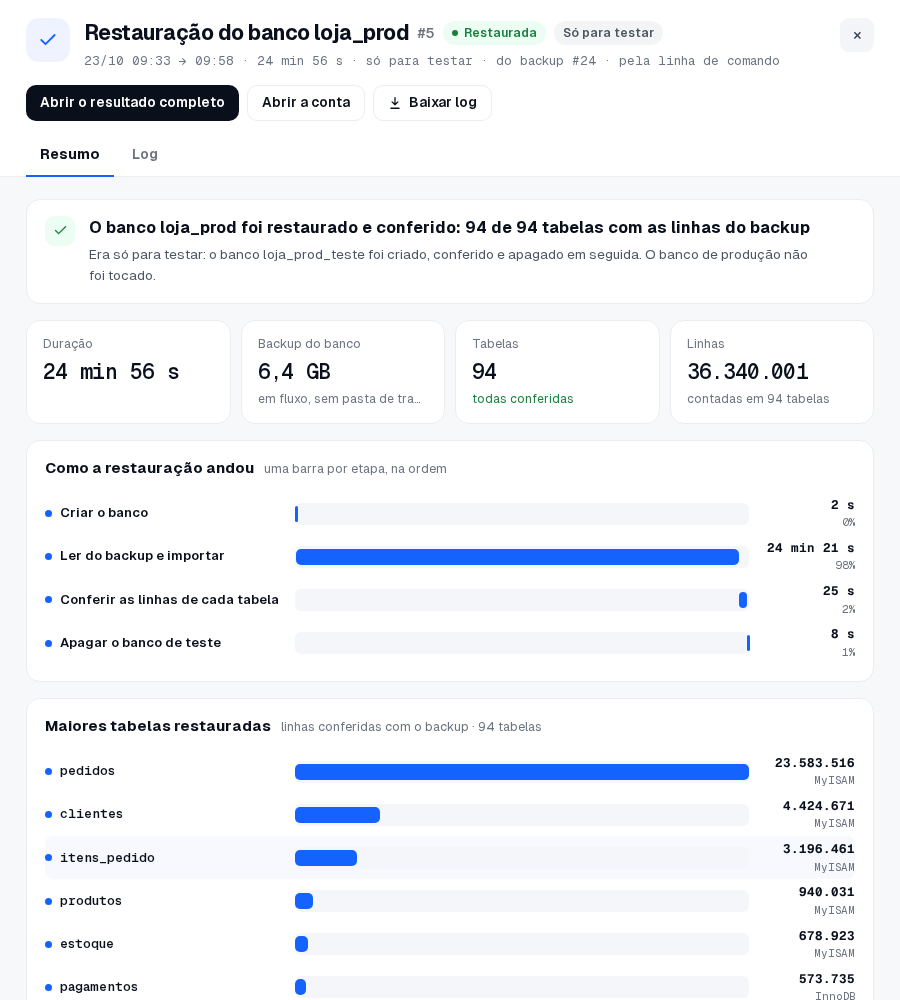Click the Linhas value 36.340.001

pos(748,372)
